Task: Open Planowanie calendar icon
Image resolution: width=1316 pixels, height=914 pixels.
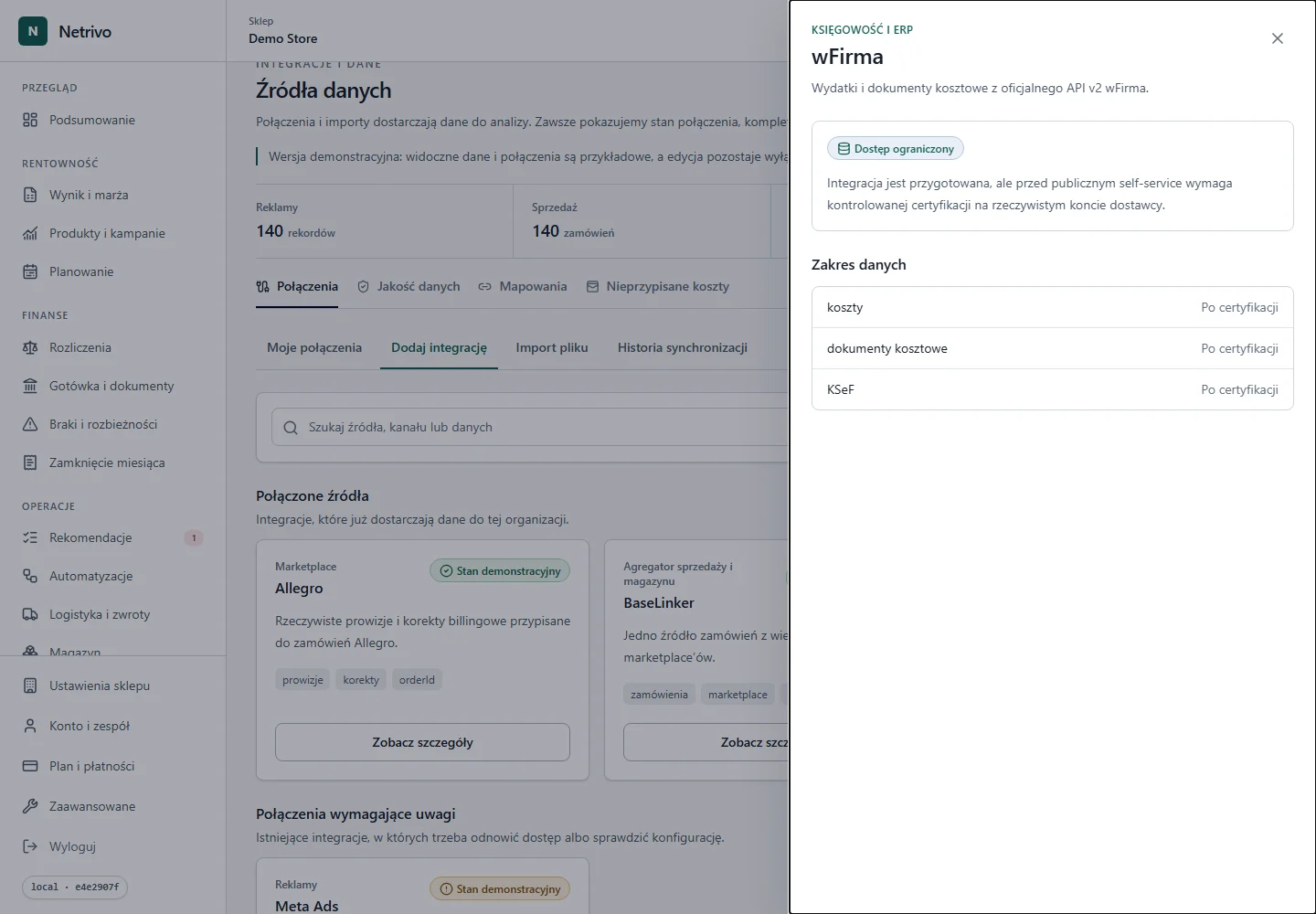Action: (30, 271)
